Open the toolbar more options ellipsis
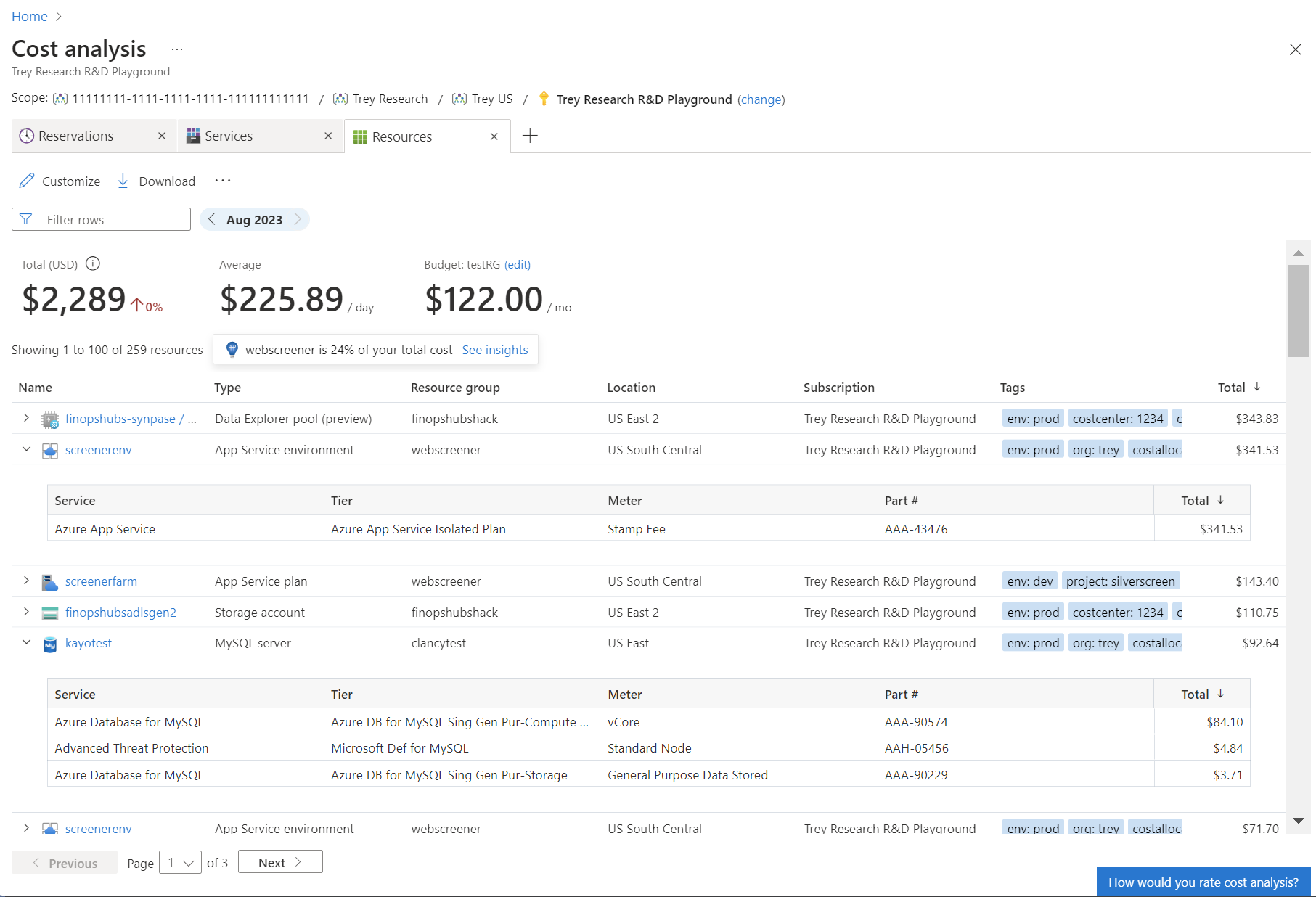This screenshot has width=1316, height=897. click(x=223, y=181)
